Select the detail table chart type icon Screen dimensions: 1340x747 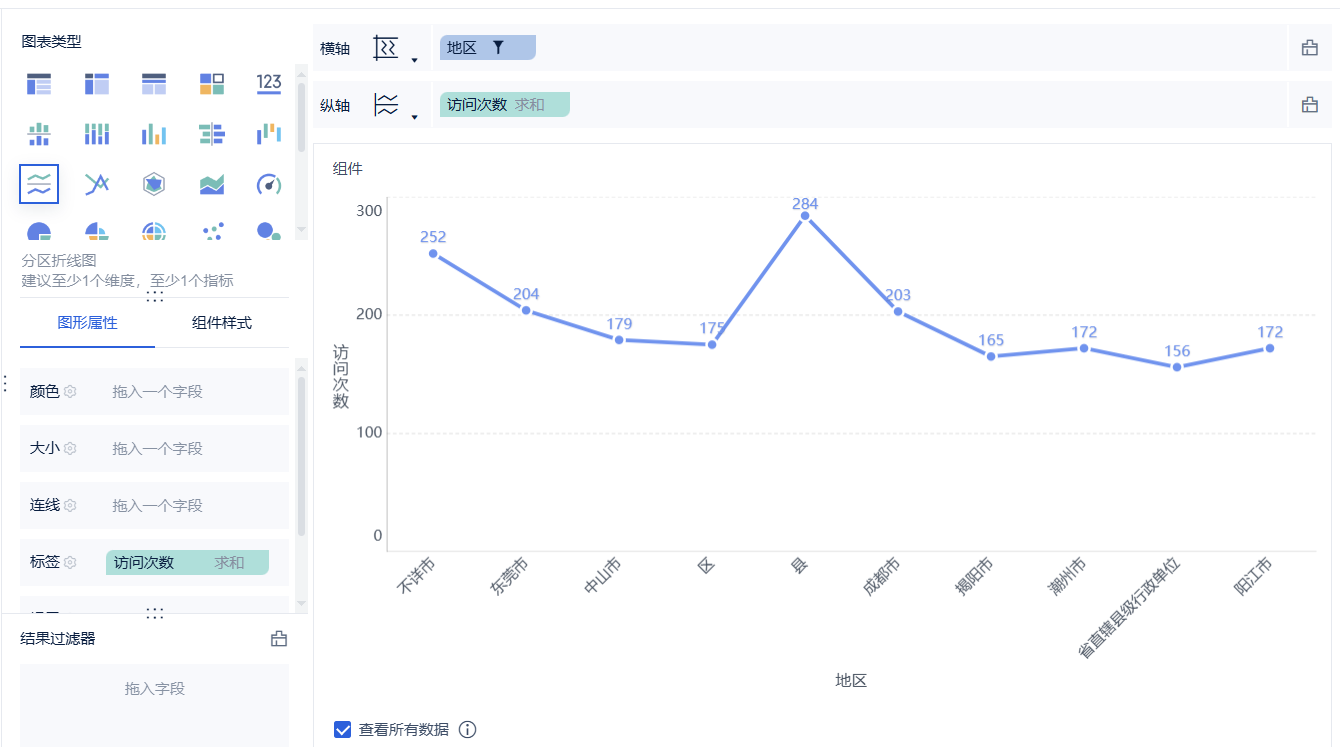[154, 84]
